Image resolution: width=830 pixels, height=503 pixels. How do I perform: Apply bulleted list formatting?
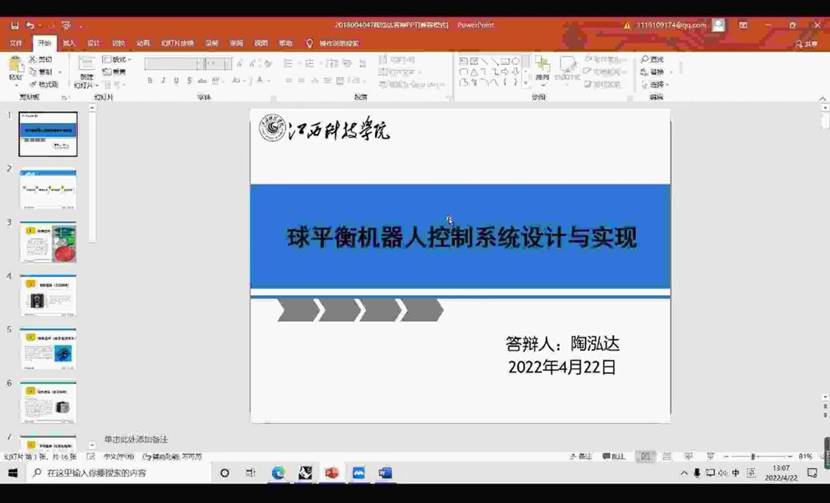point(288,64)
